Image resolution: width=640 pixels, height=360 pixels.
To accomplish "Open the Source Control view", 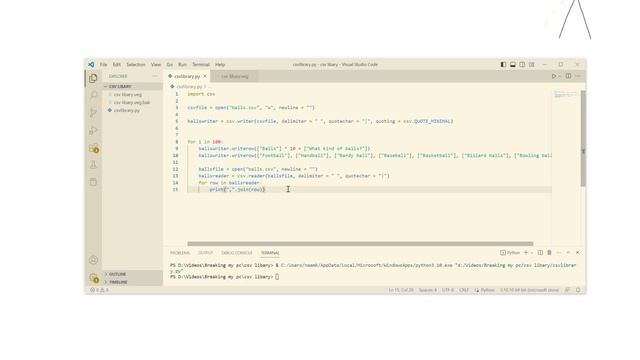I will point(93,113).
